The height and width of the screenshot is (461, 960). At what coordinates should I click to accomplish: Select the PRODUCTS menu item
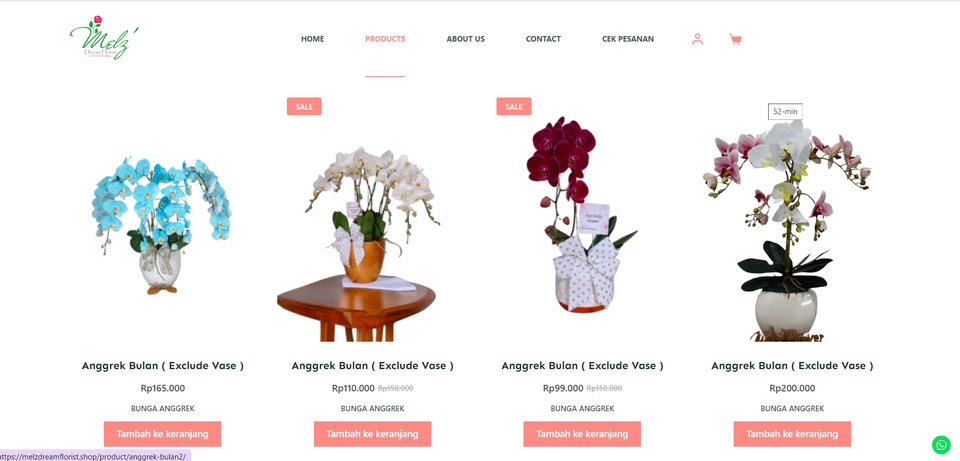(x=385, y=39)
